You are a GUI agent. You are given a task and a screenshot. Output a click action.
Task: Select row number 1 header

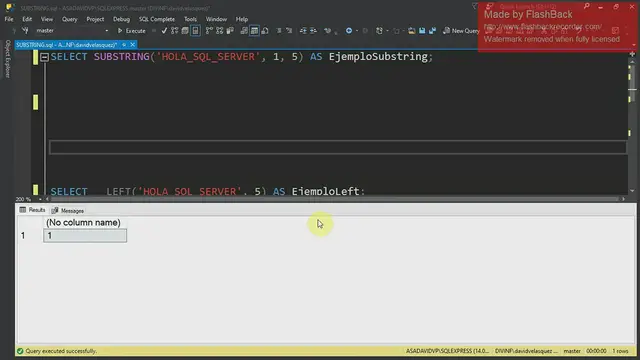tap(23, 236)
